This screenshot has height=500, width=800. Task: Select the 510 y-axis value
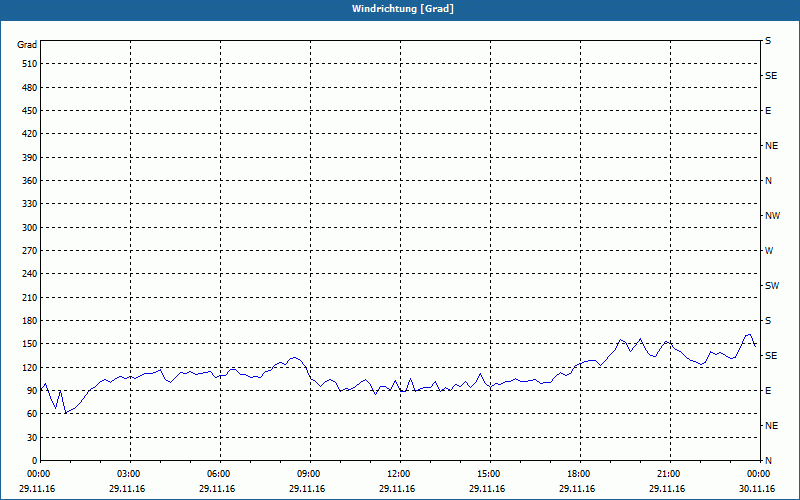coord(30,64)
